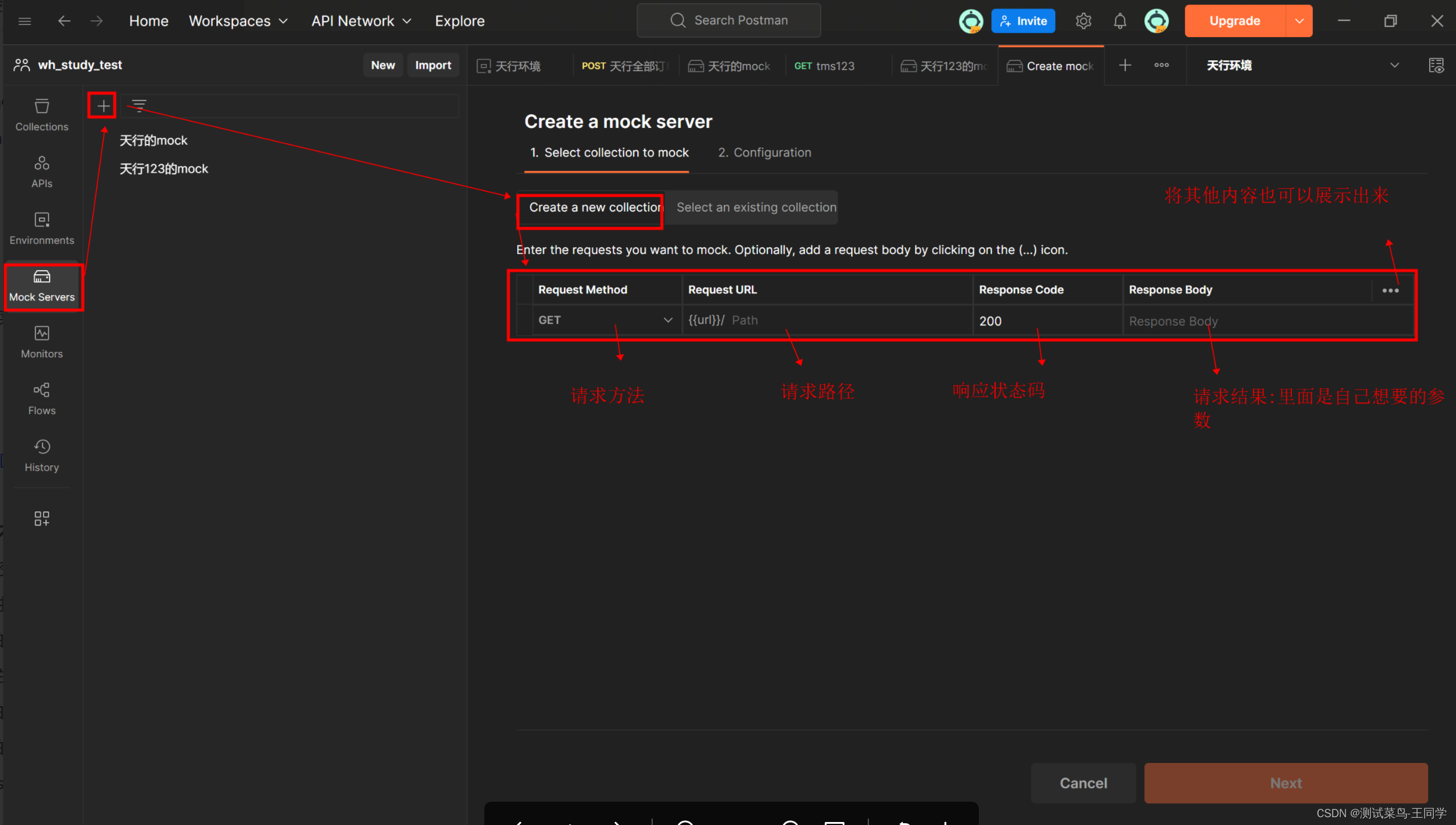Click the Upgrade button
This screenshot has width=1456, height=825.
(1234, 21)
